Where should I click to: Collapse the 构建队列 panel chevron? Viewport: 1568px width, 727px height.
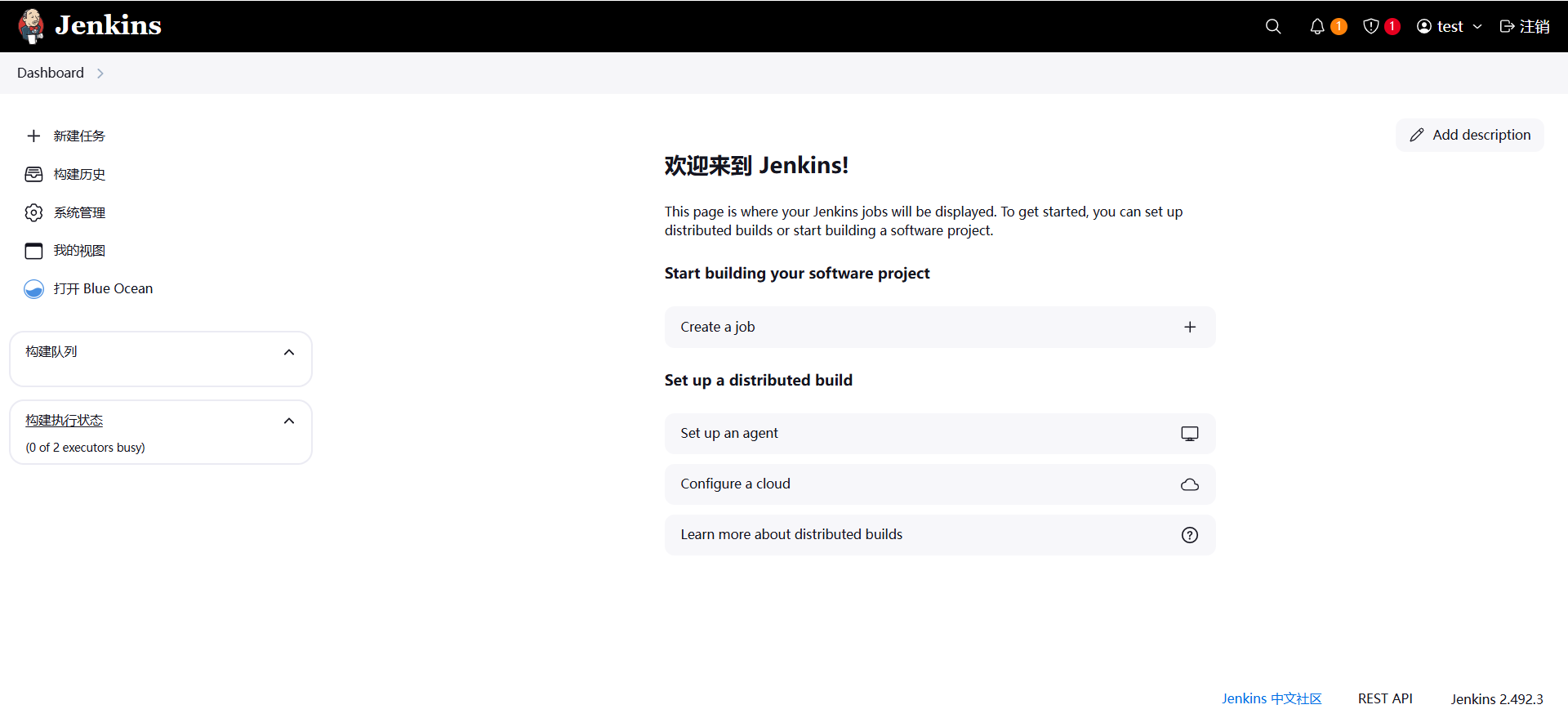[x=289, y=352]
